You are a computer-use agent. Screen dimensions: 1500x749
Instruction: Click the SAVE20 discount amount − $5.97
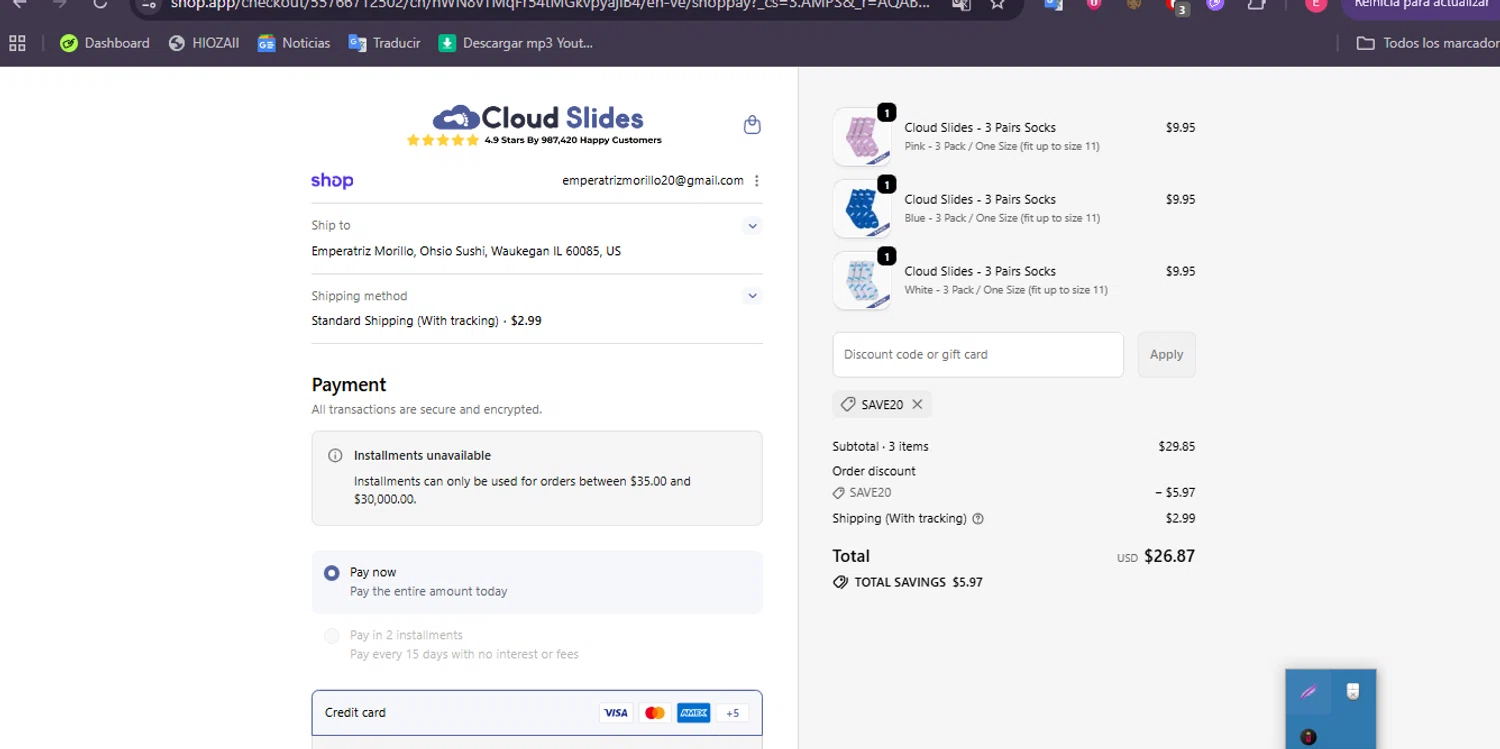[x=1175, y=493]
